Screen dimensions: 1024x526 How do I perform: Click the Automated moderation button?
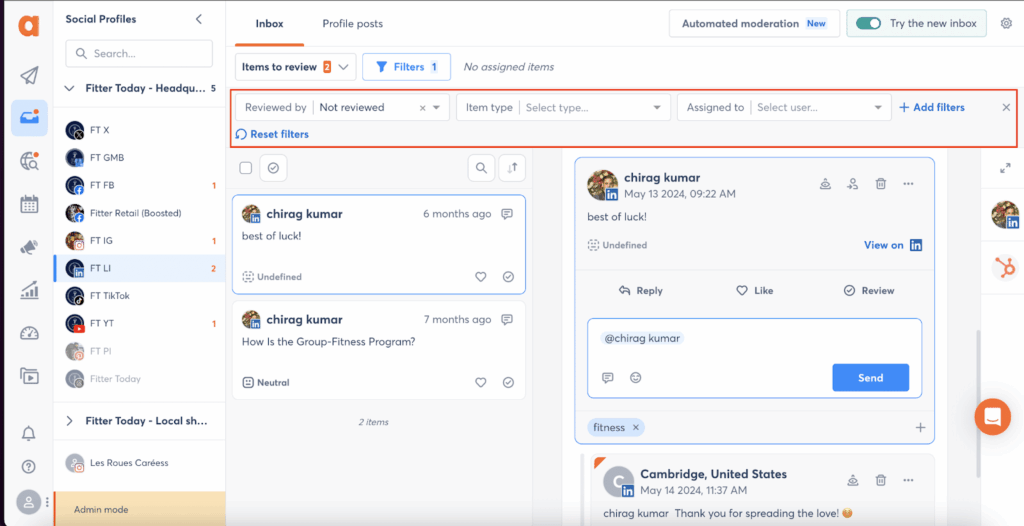pos(754,24)
